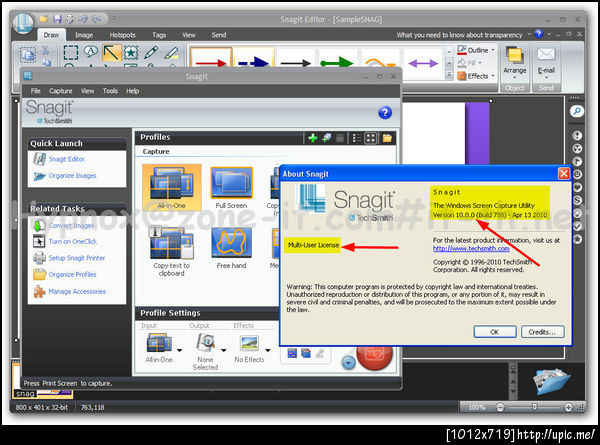Image resolution: width=600 pixels, height=445 pixels.
Task: Select the Arrow tool in the Editor ribbon
Action: (111, 52)
